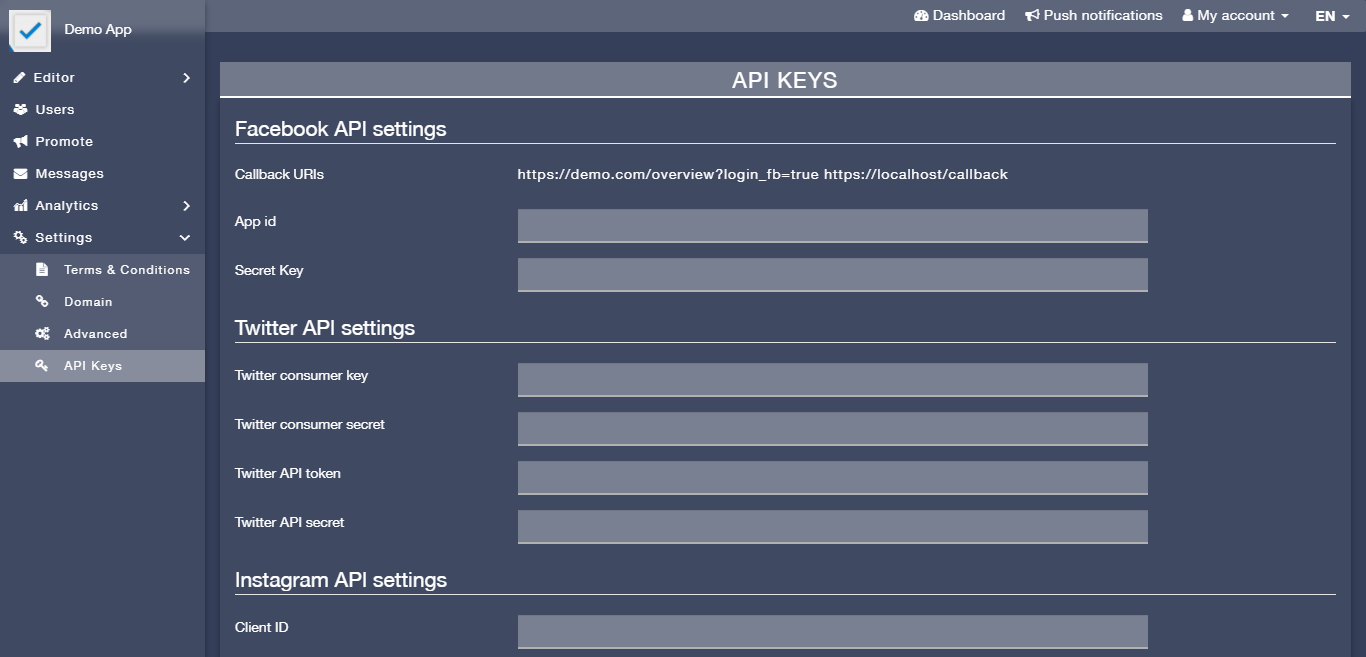Click the Promote megaphone icon

[x=20, y=142]
